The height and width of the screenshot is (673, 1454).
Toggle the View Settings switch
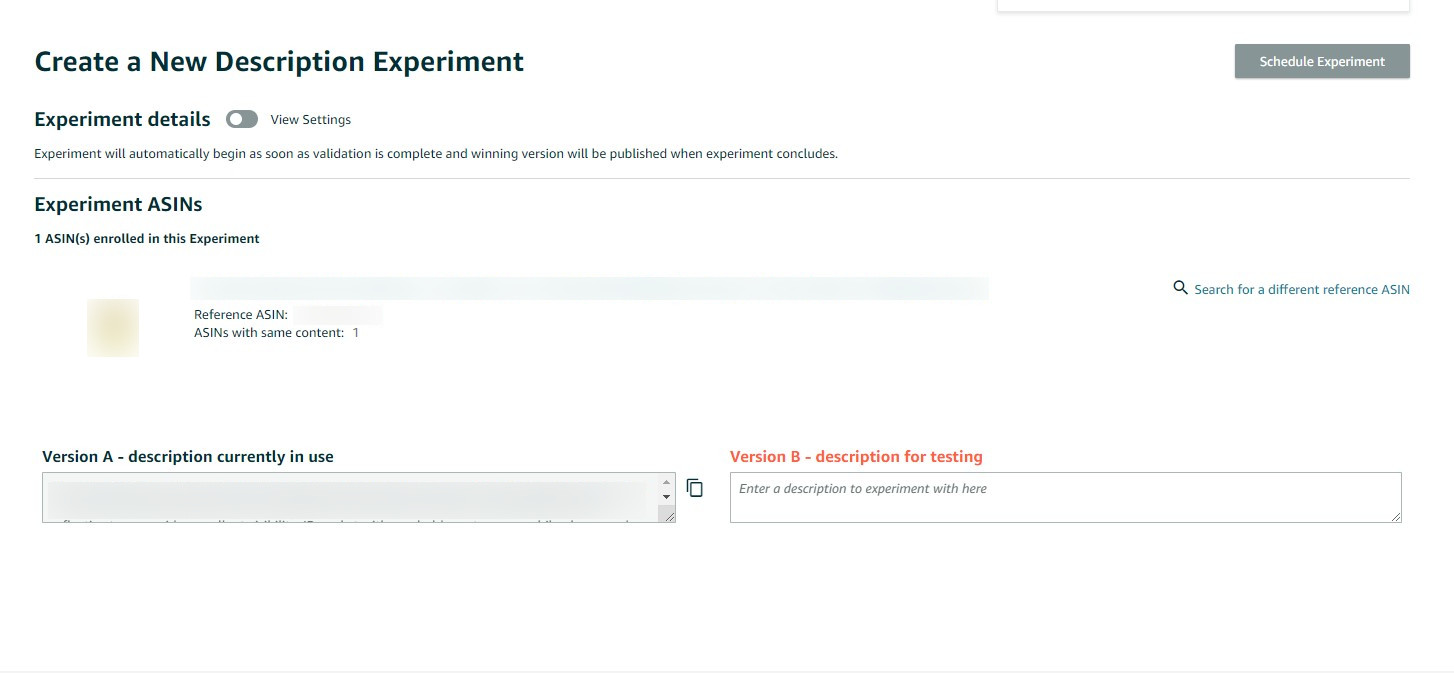242,119
